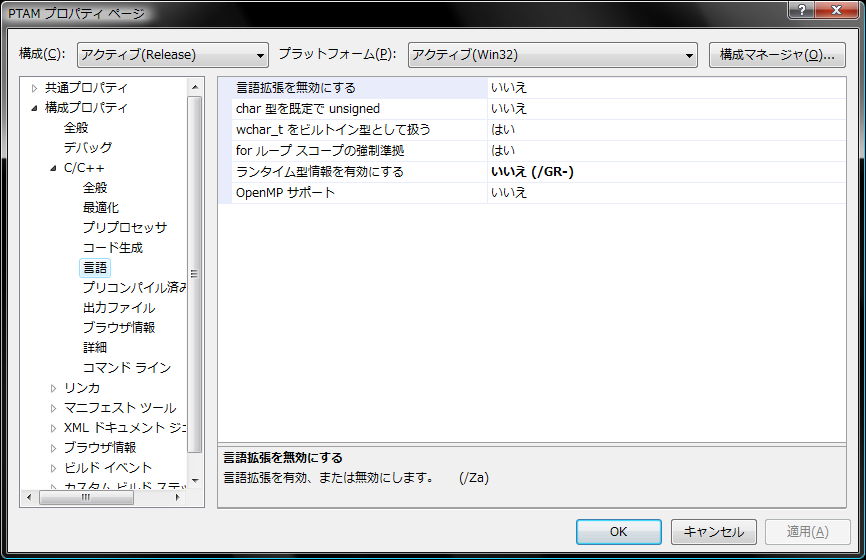Viewport: 866px width, 560px height.
Task: Select コード生成 in the tree
Action: coord(112,248)
